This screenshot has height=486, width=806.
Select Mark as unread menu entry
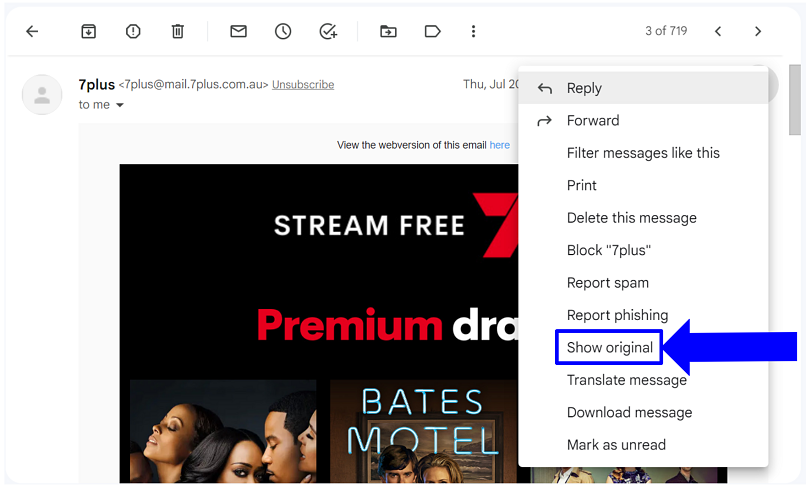tap(644, 444)
